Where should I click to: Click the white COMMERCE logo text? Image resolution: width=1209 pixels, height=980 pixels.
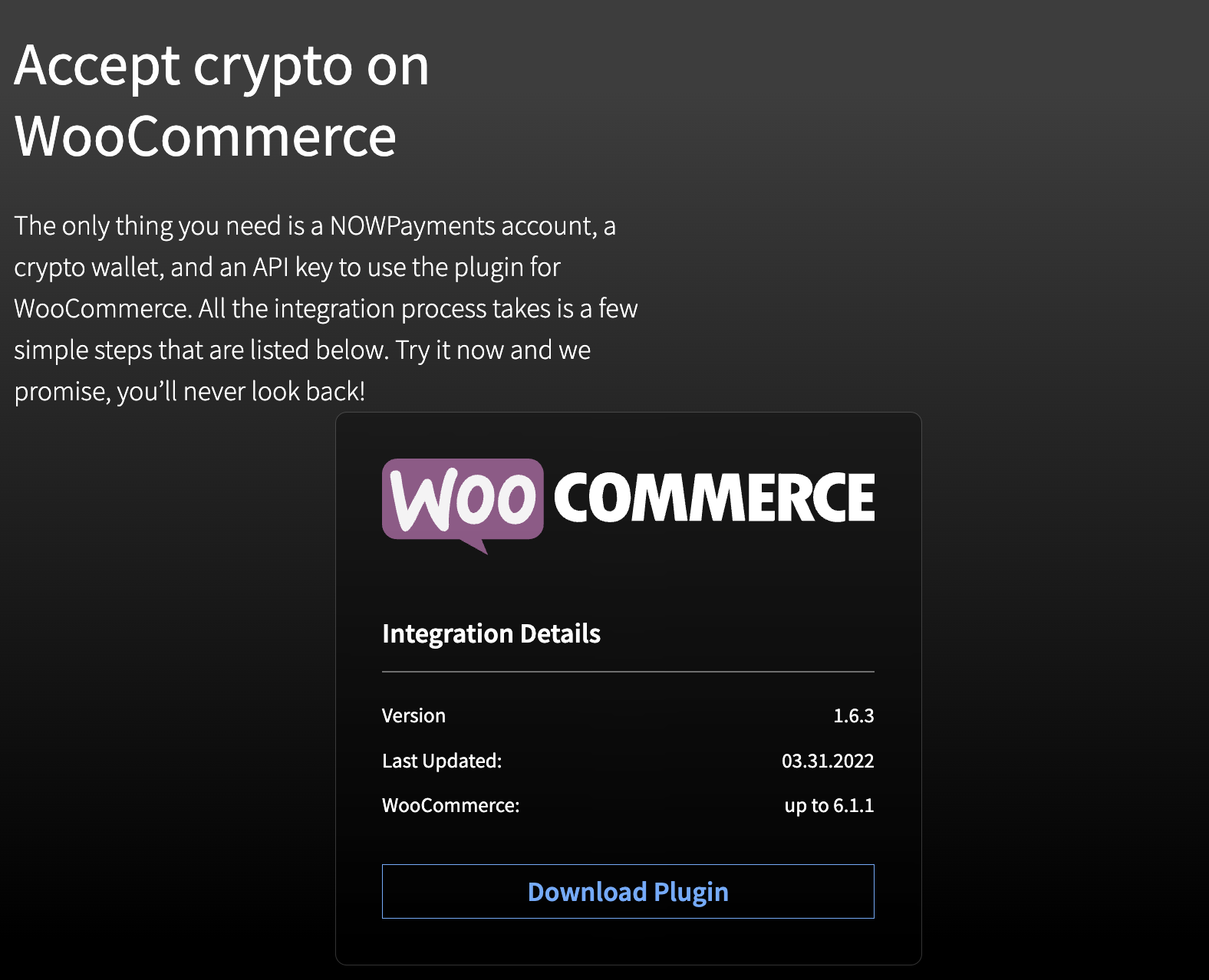click(714, 498)
